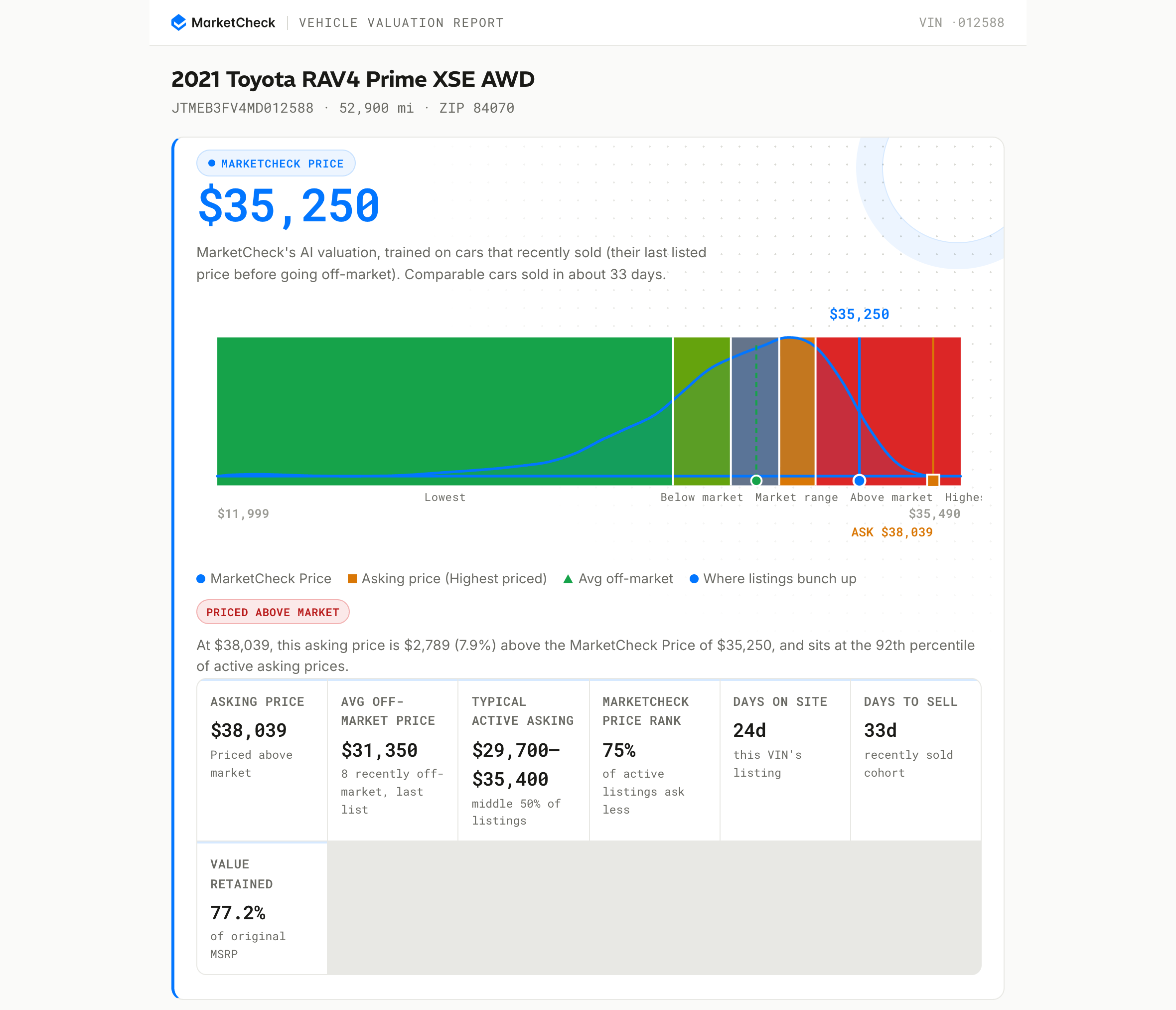The height and width of the screenshot is (1010, 1176).
Task: Click the '8 recently off-market, last list' note
Action: click(392, 792)
